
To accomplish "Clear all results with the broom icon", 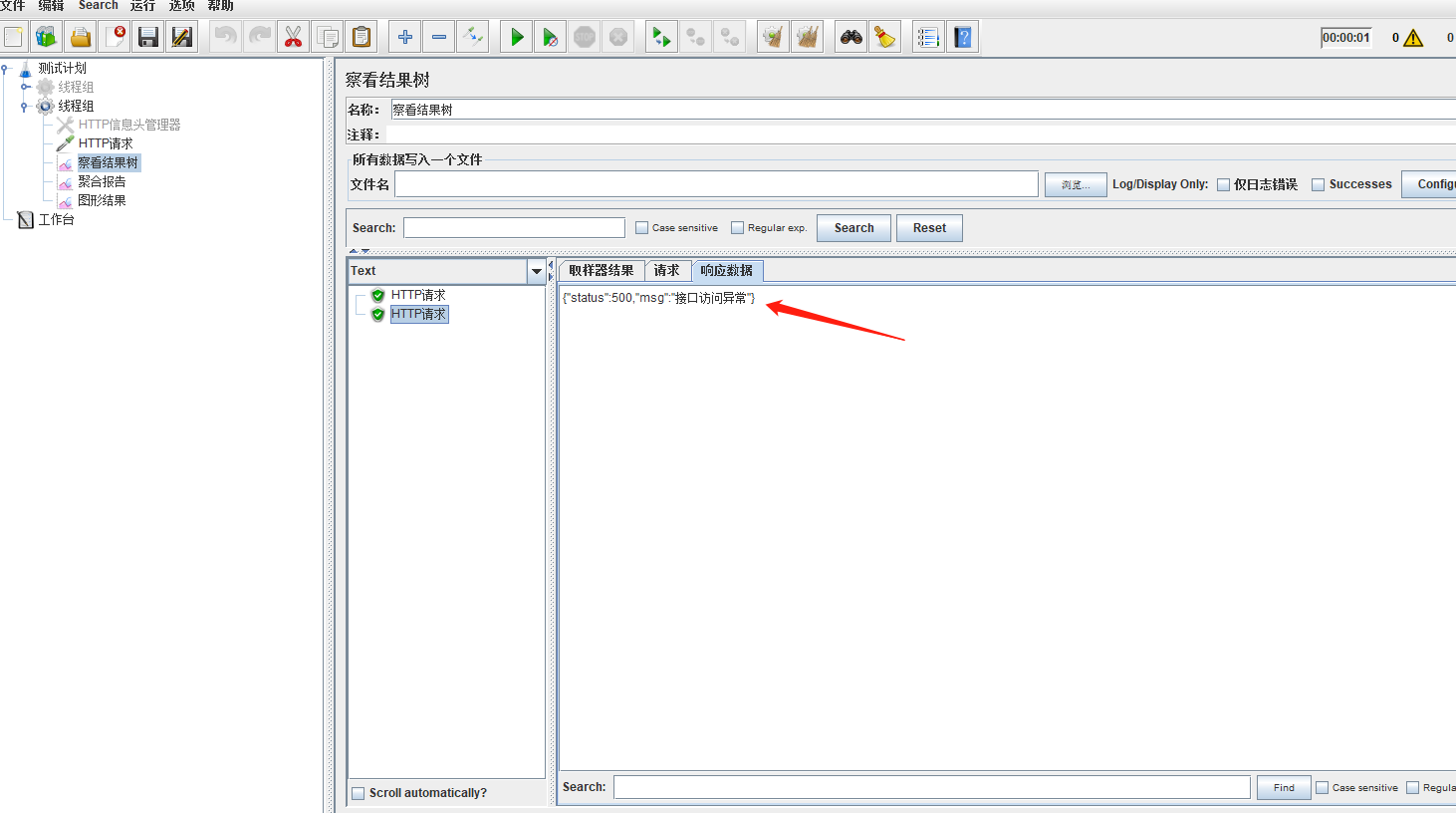I will tap(808, 36).
